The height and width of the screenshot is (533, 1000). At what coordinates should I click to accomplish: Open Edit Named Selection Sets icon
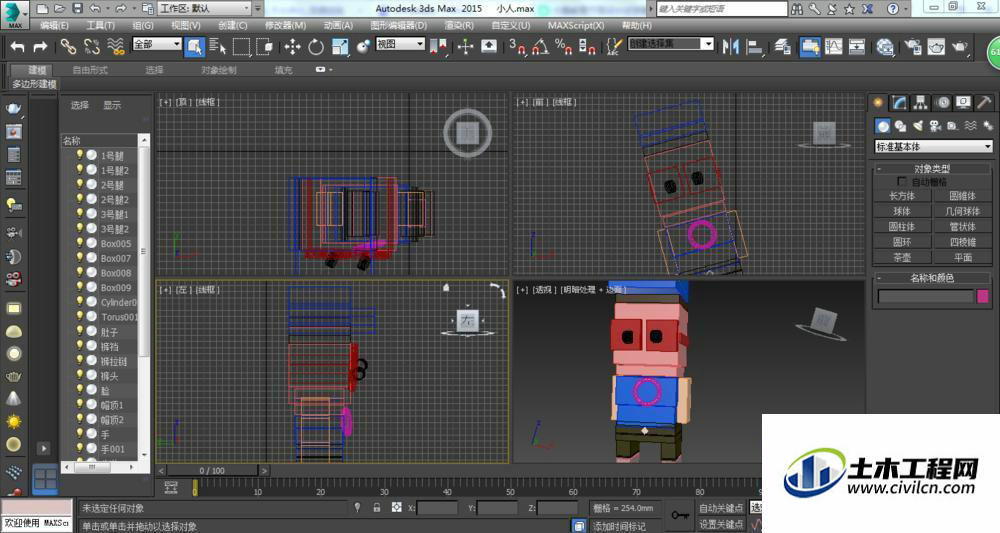[x=614, y=47]
